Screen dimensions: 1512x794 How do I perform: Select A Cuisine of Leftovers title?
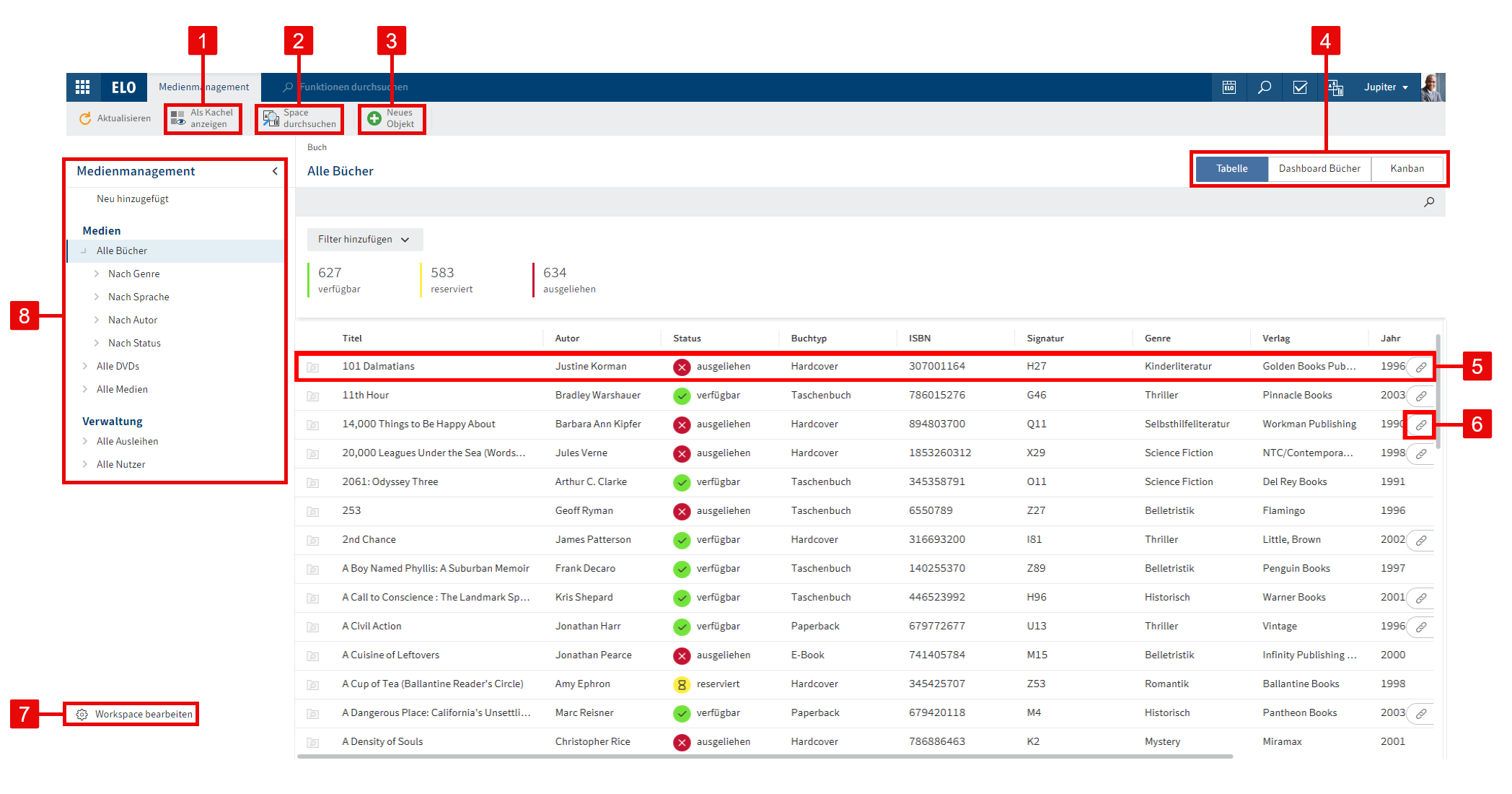[x=390, y=655]
